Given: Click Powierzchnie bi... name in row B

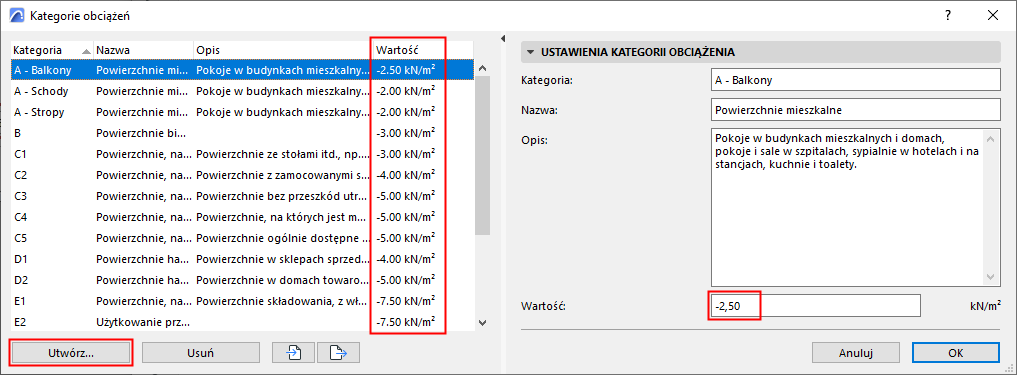Looking at the screenshot, I should 141,133.
